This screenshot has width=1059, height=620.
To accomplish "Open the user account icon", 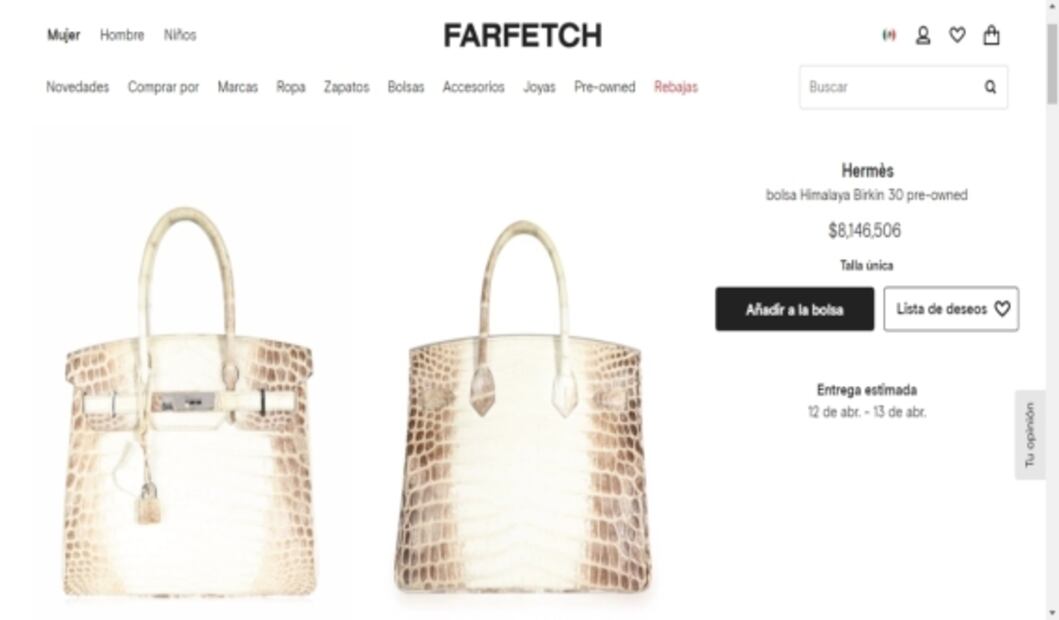I will [x=923, y=35].
